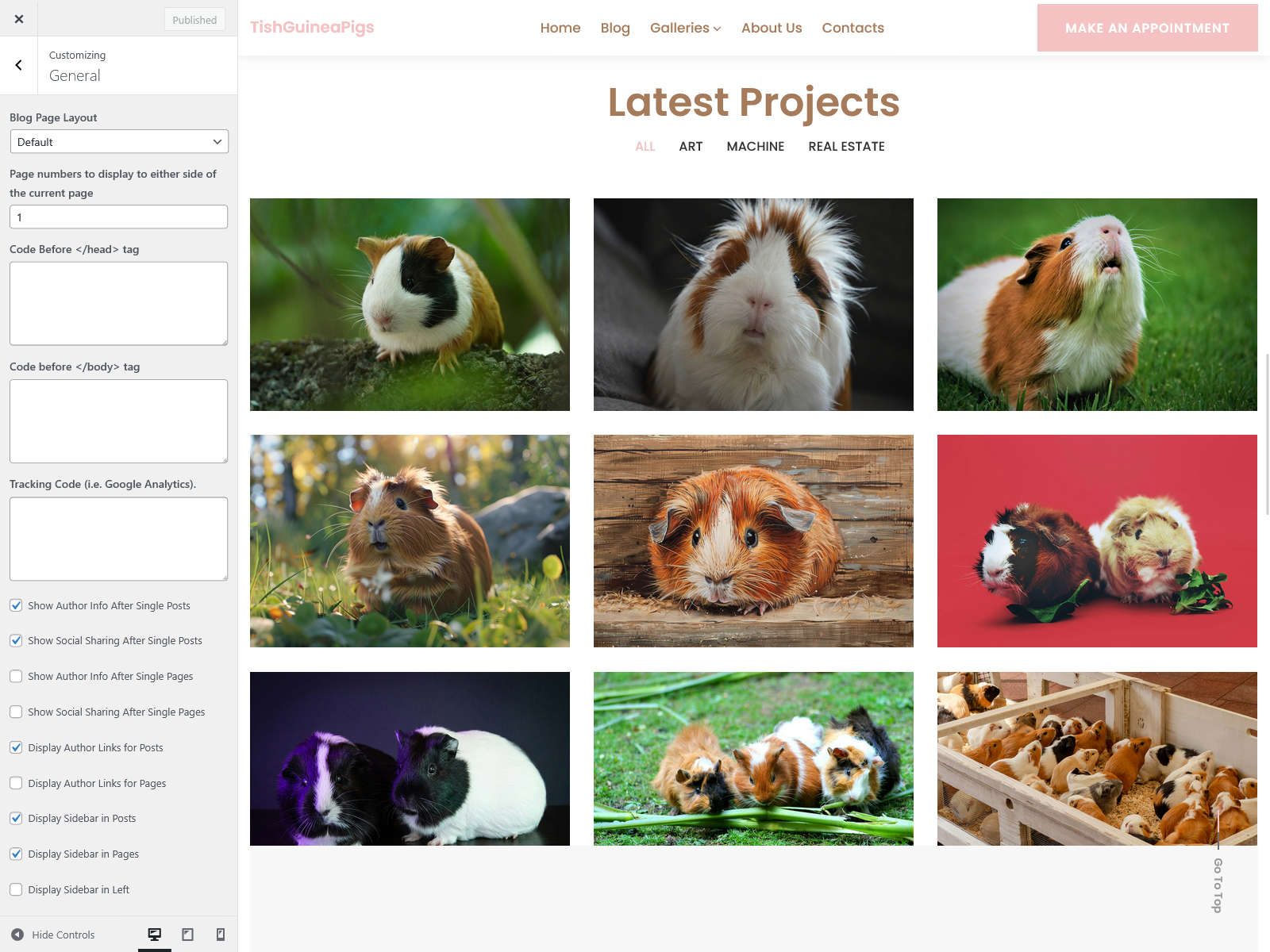
Task: Click the TishGuineaPigs site logo
Action: [x=312, y=27]
